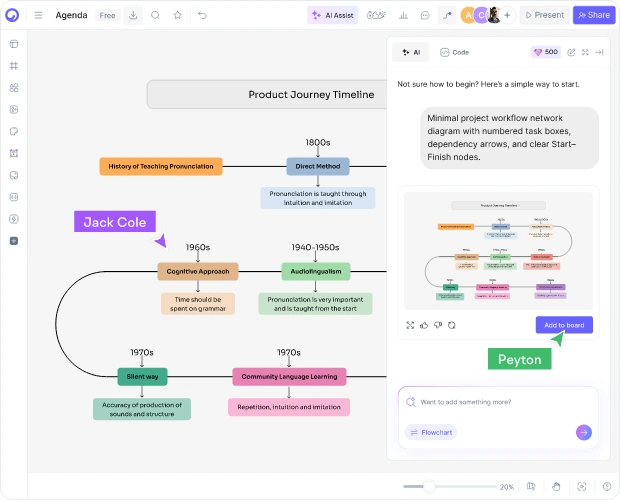
Task: Select the Cognitive Approach node
Action: coord(198,272)
